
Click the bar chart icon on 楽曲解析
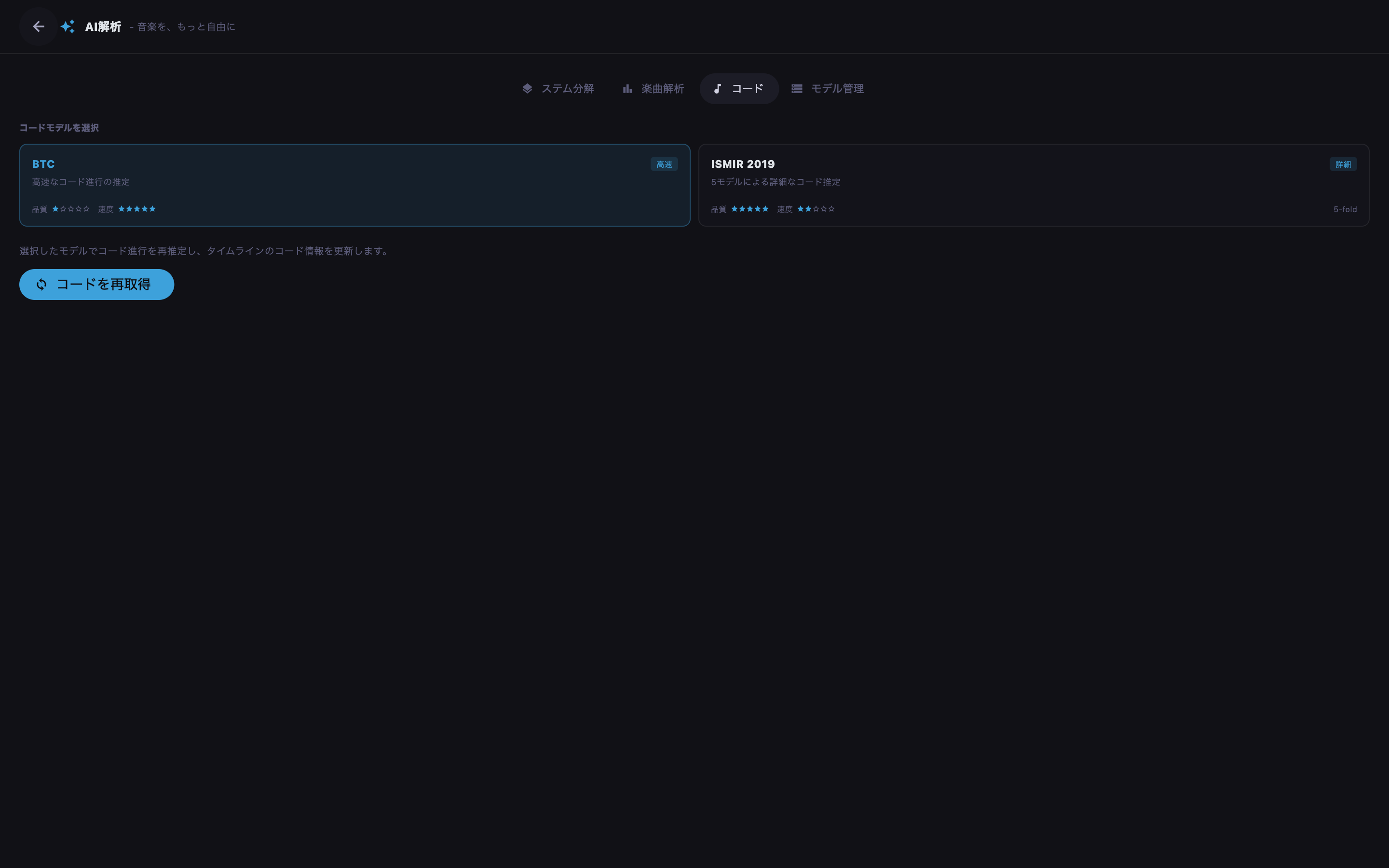tap(627, 88)
